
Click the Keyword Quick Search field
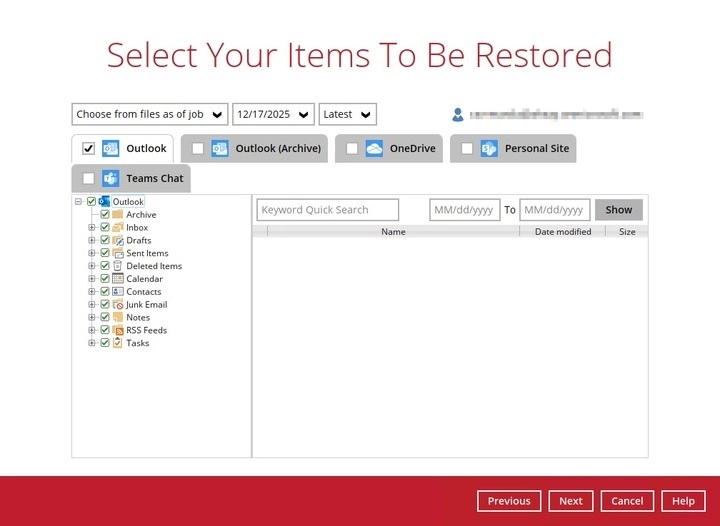point(327,210)
